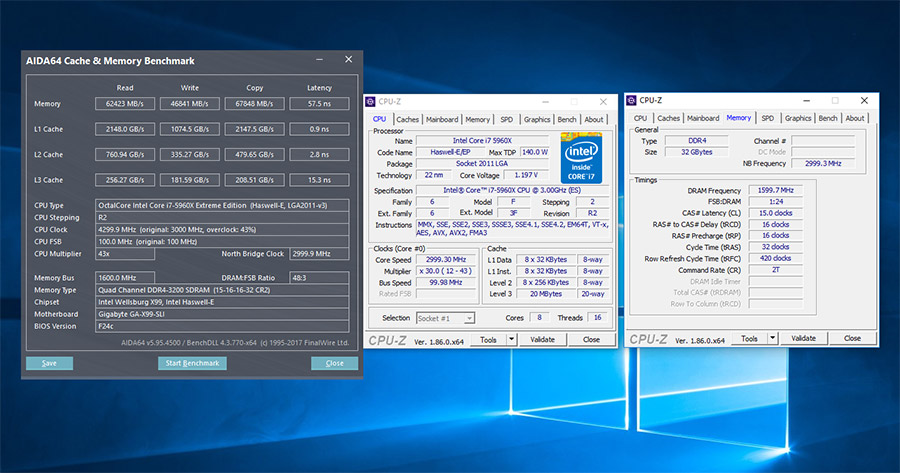
Task: Click Start Benchmark in AIDA64
Action: [x=192, y=363]
